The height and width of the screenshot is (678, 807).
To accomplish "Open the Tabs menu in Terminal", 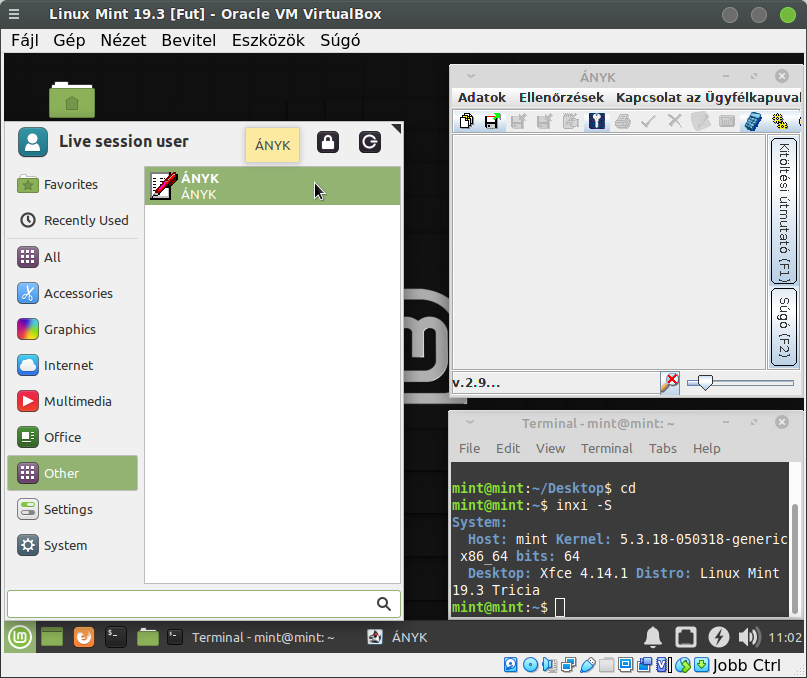I will coord(662,448).
